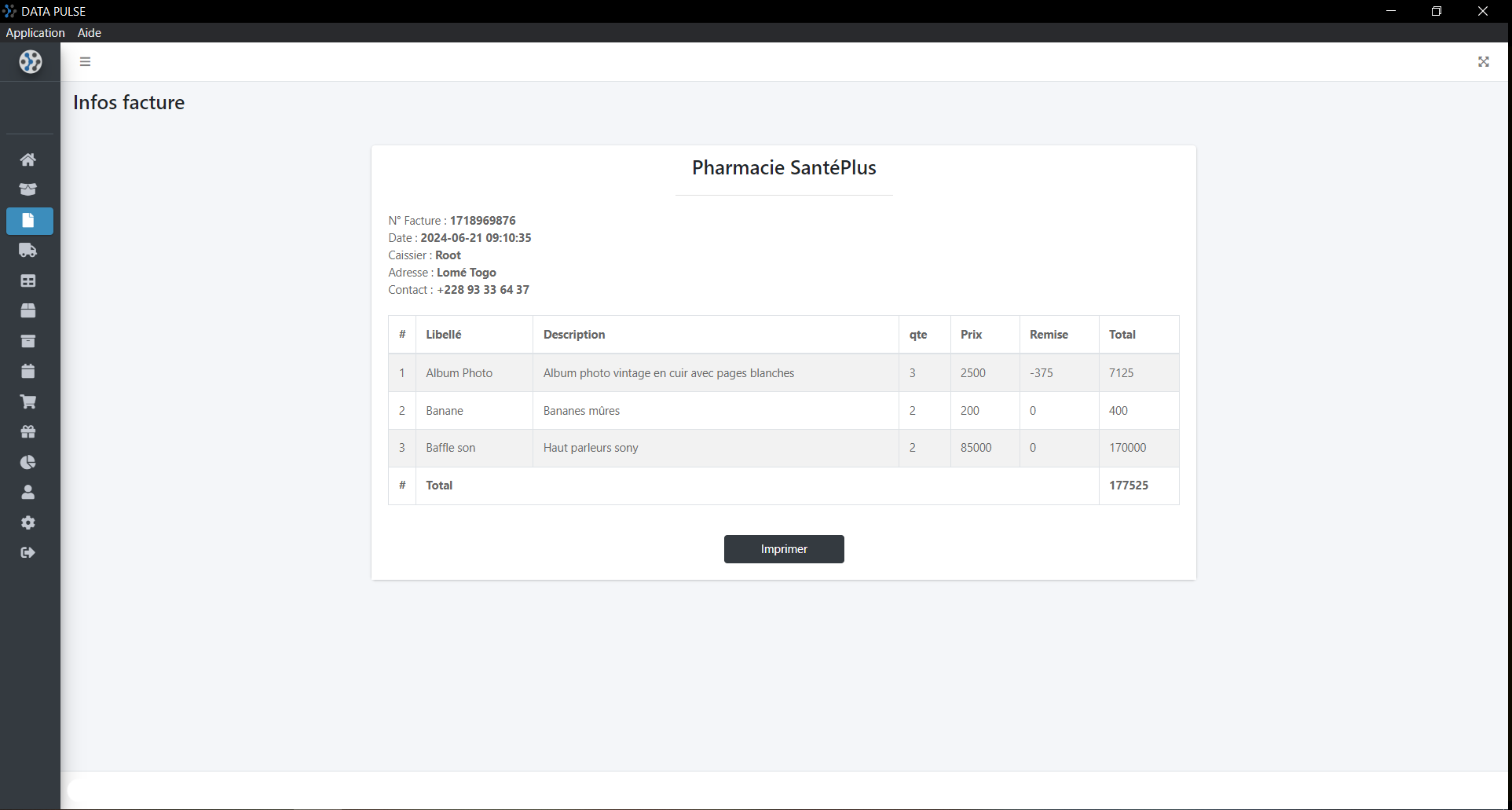This screenshot has width=1512, height=810.
Task: Open the Aide menu
Action: (x=90, y=32)
